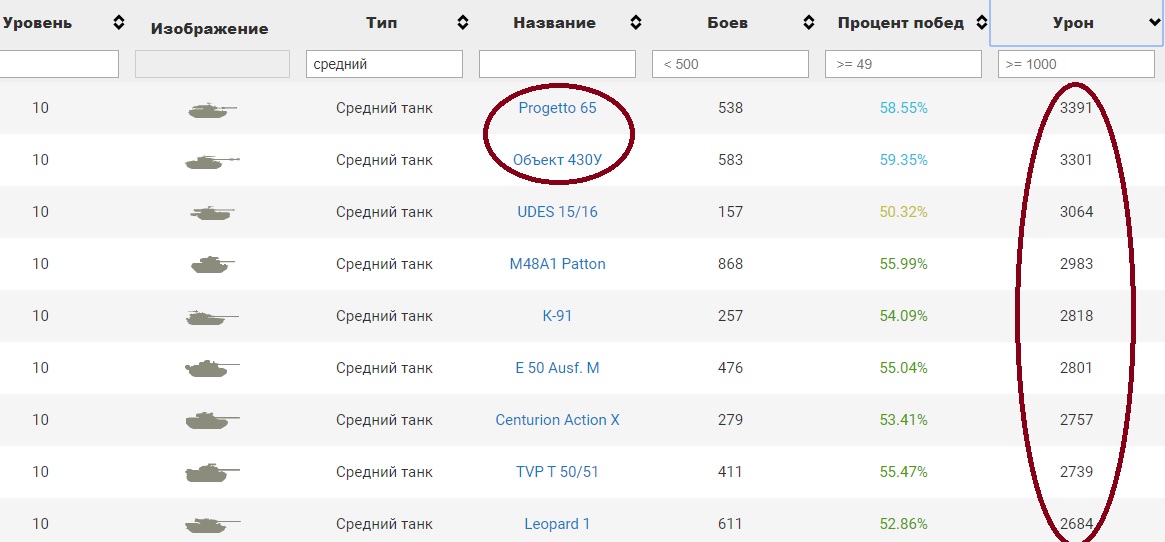Focus the Боев filter field '< 500'
The image size is (1165, 542).
click(730, 64)
